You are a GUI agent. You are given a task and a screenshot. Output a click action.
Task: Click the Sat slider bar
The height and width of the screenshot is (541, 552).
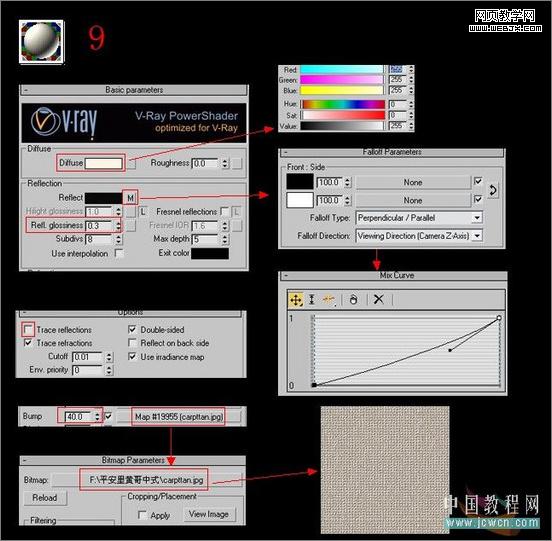pyautogui.click(x=343, y=115)
